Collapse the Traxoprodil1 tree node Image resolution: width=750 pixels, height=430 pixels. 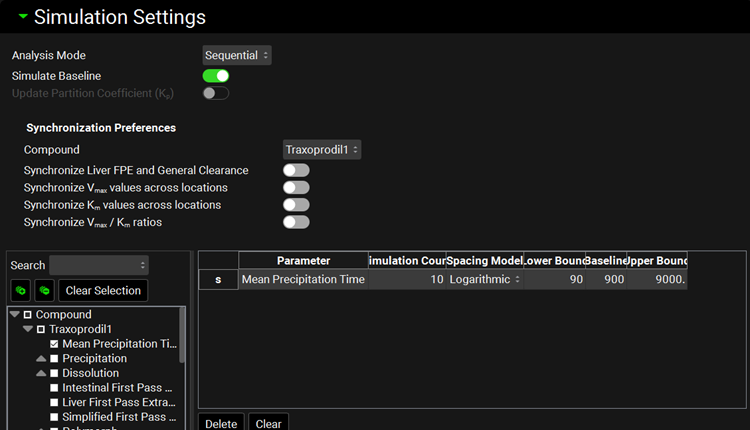tap(28, 329)
